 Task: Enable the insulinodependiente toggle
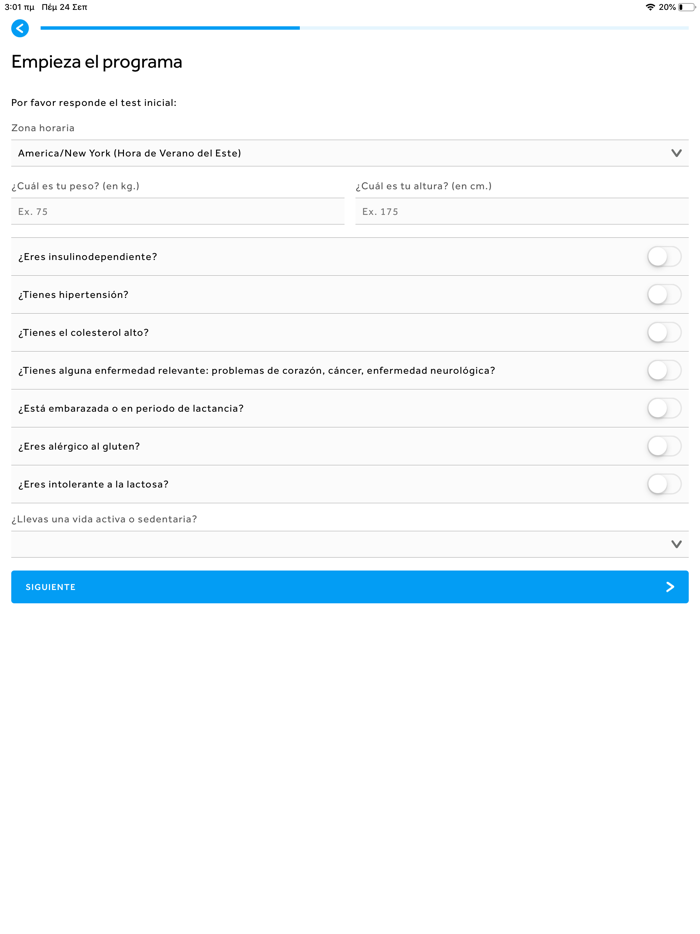(664, 257)
